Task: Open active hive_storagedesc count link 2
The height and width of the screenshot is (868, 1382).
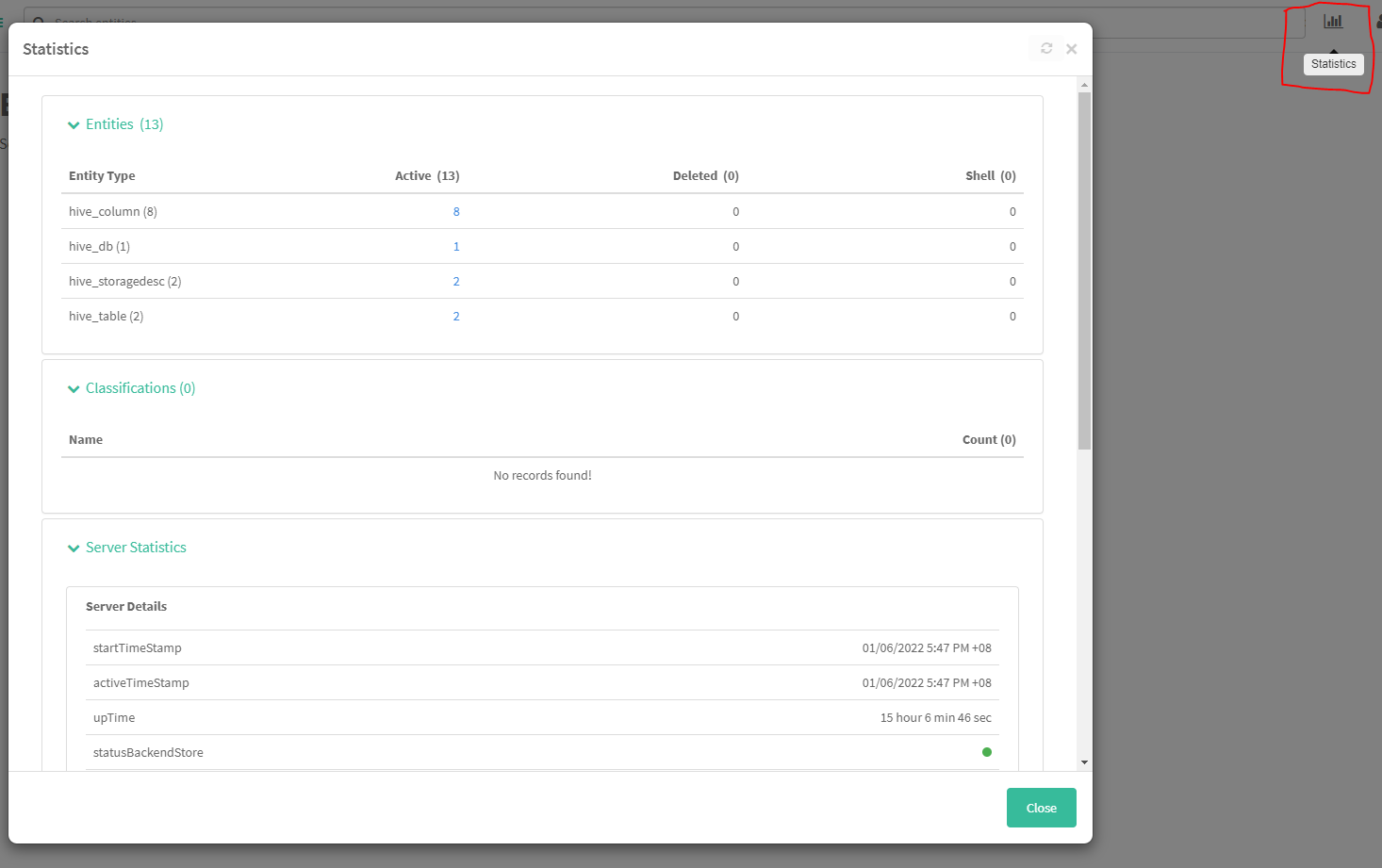Action: pyautogui.click(x=456, y=281)
